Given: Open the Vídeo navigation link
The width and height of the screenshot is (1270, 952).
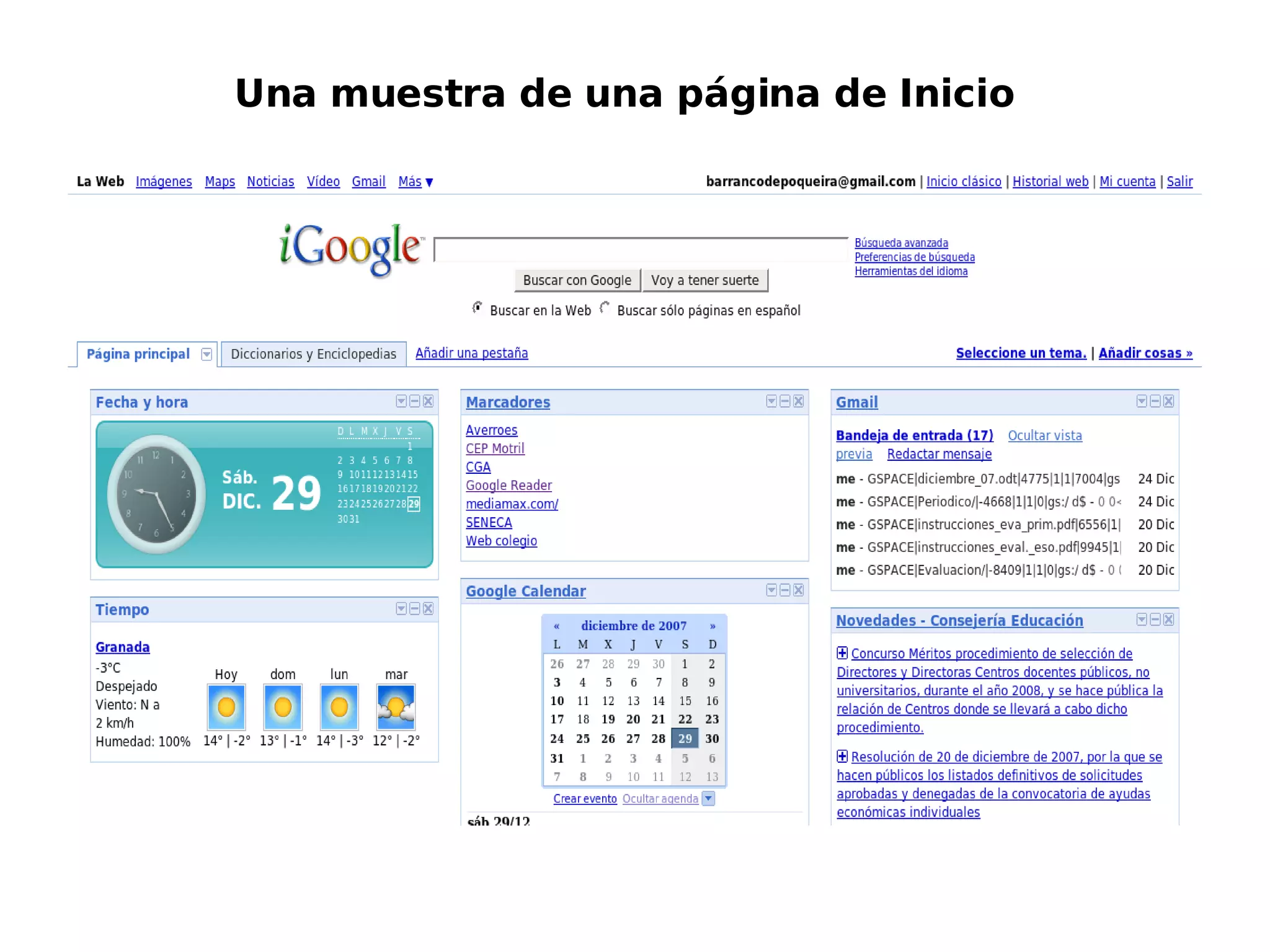Looking at the screenshot, I should tap(323, 182).
